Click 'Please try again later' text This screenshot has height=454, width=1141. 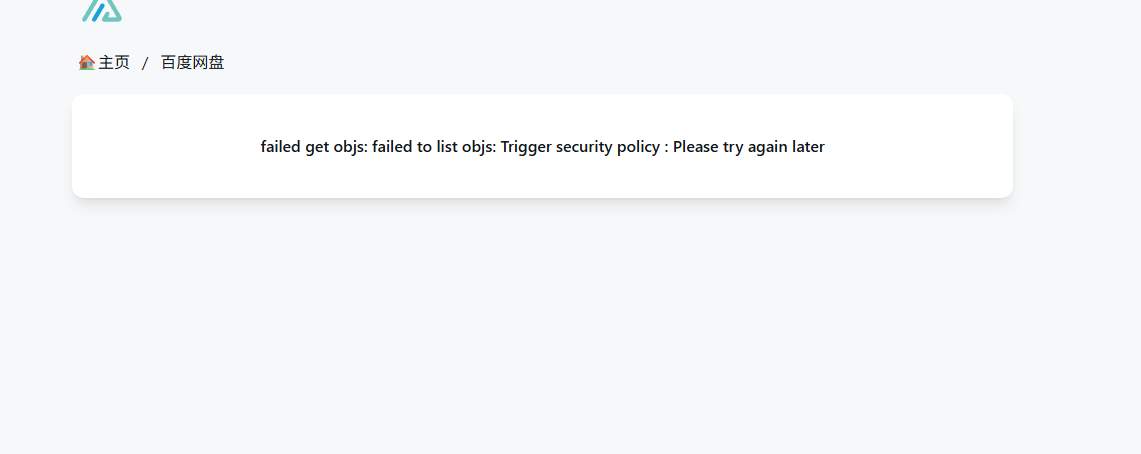point(749,147)
